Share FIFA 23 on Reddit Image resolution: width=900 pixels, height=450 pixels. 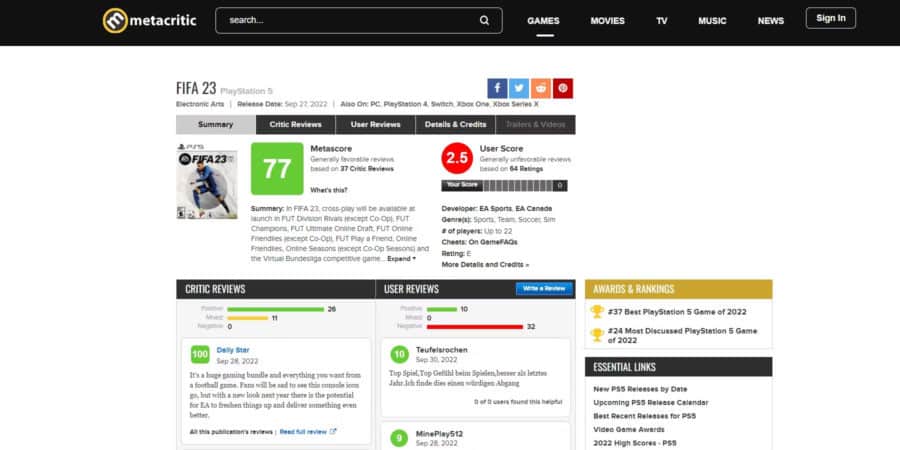(x=541, y=88)
